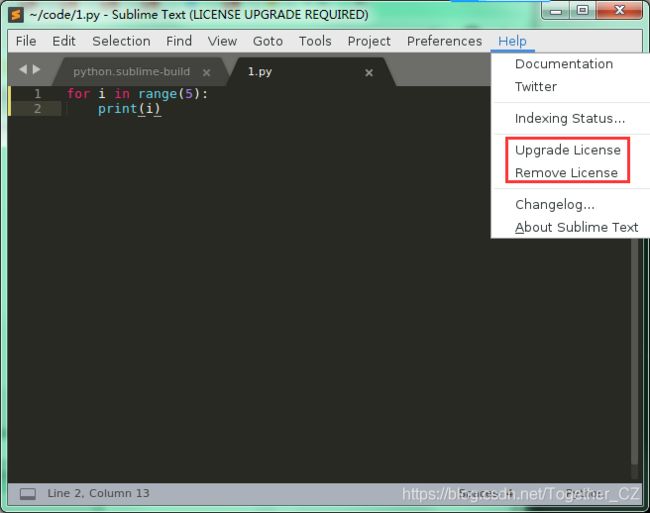Go to previous tab with left arrow
The width and height of the screenshot is (650, 513).
(x=23, y=69)
